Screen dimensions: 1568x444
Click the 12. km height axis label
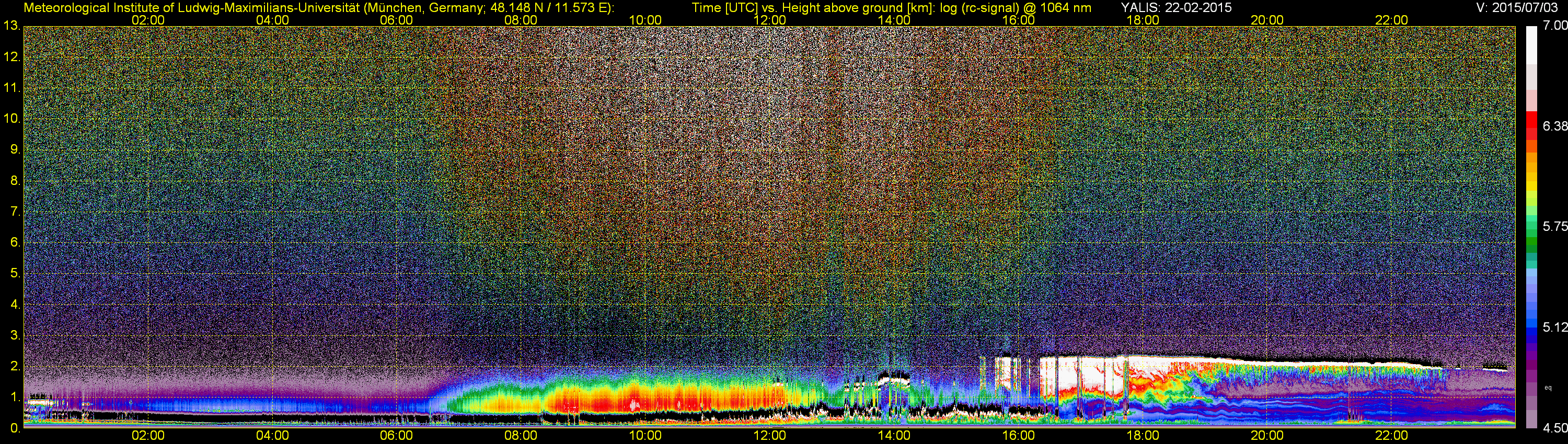12,56
